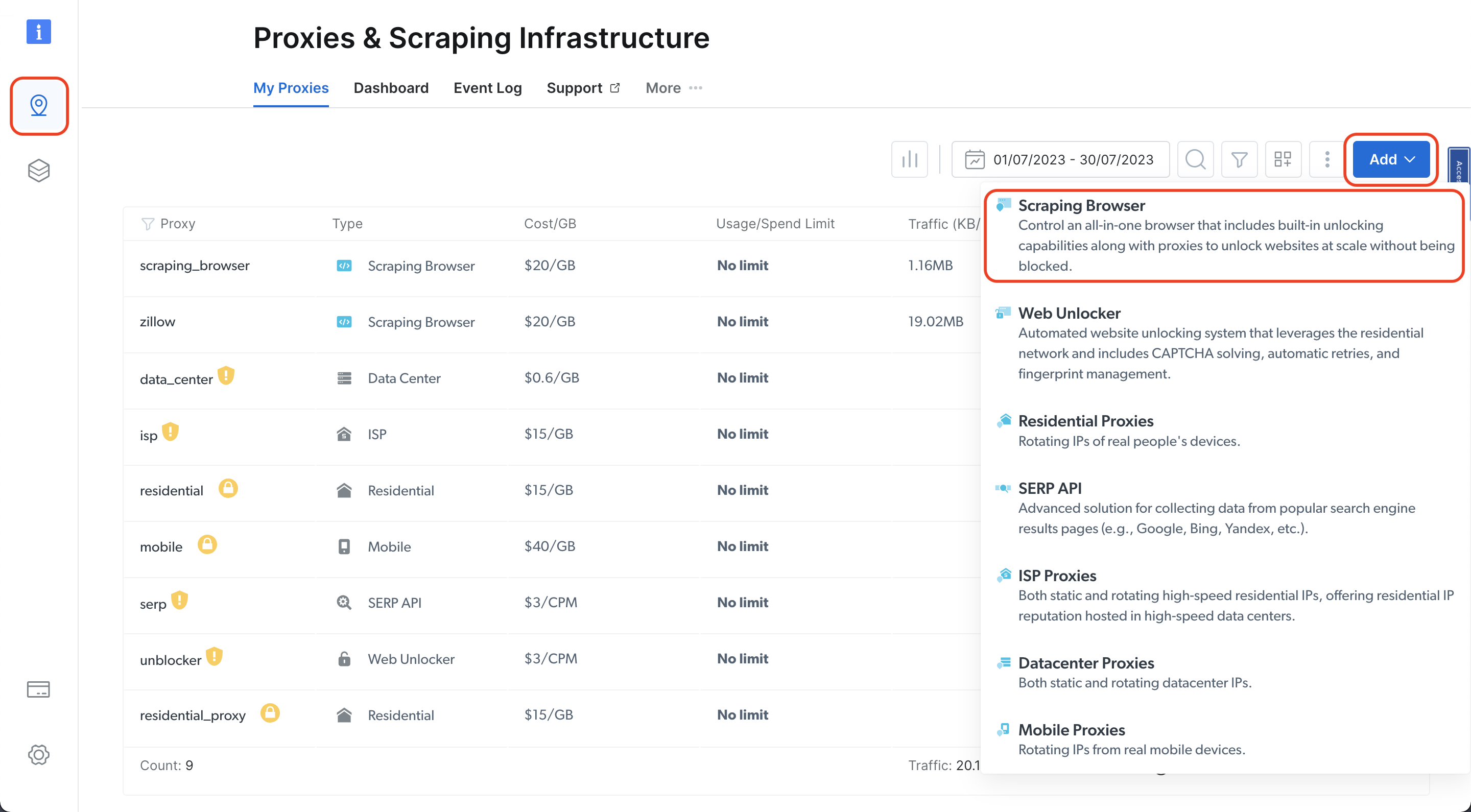Switch to the Dashboard tab

[391, 88]
